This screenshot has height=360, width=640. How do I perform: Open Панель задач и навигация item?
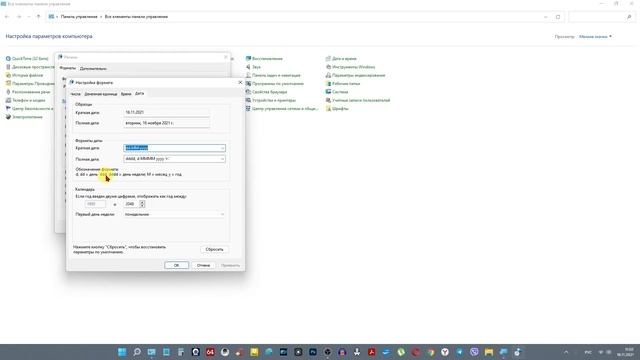click(273, 75)
